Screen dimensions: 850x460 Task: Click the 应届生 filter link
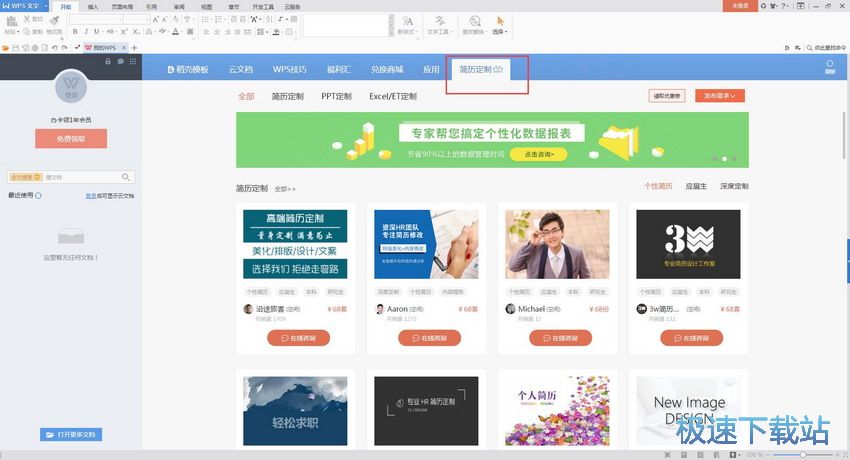696,186
